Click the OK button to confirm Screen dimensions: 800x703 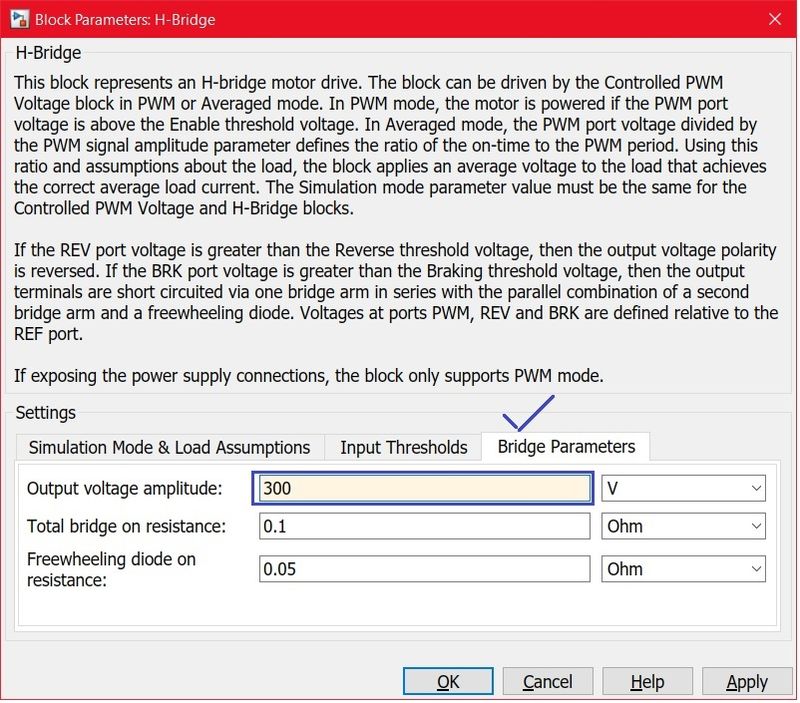448,681
